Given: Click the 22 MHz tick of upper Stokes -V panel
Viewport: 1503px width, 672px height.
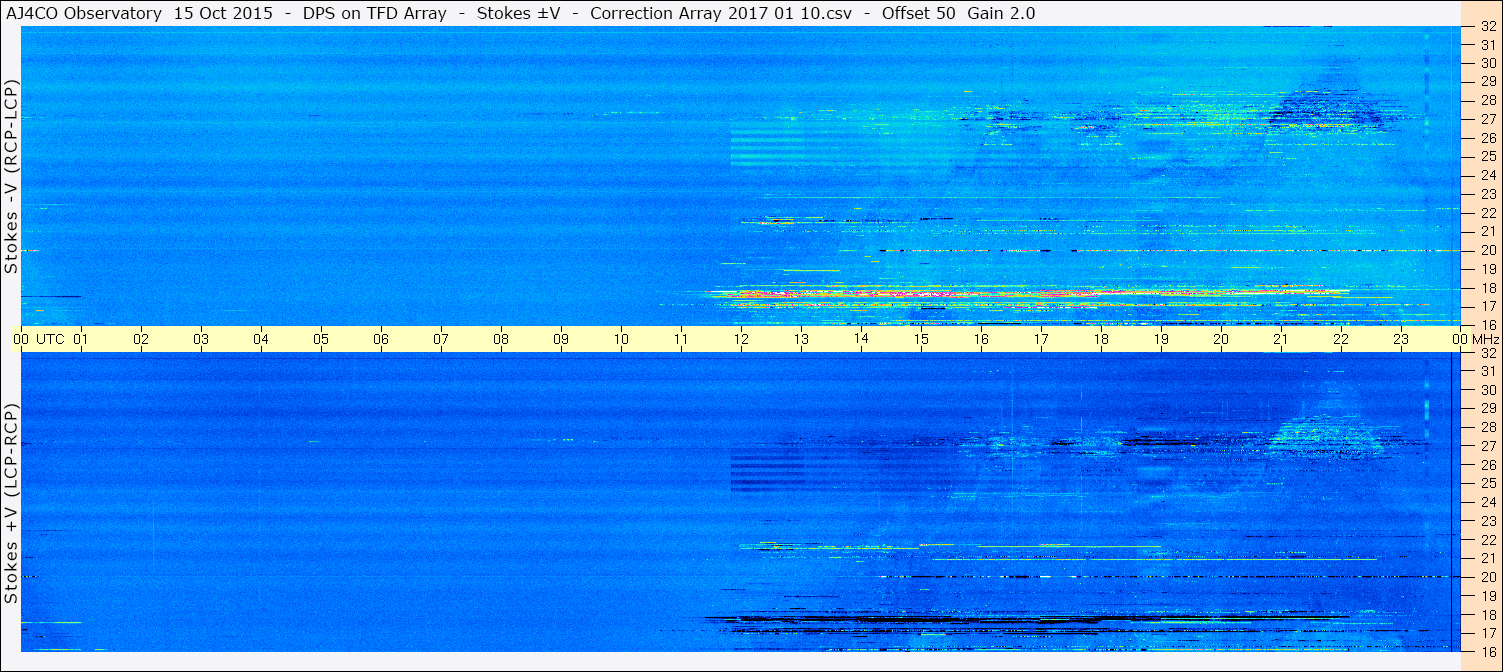Looking at the screenshot, I should pos(1488,213).
